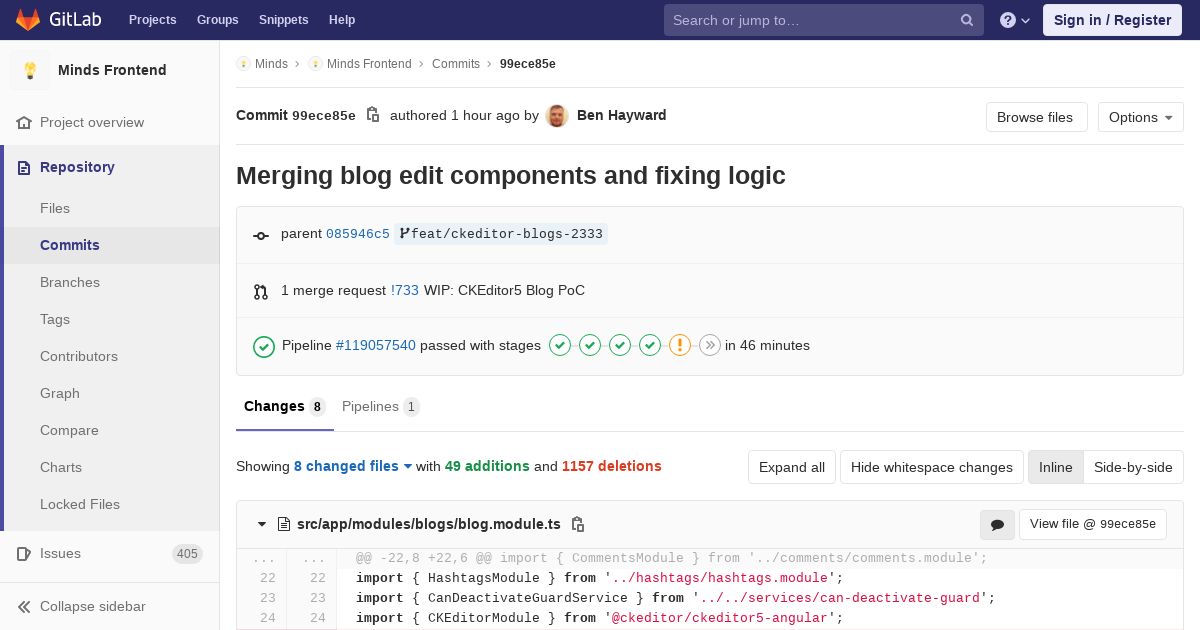Open the Pipelines tab
Image resolution: width=1200 pixels, height=630 pixels.
(380, 406)
